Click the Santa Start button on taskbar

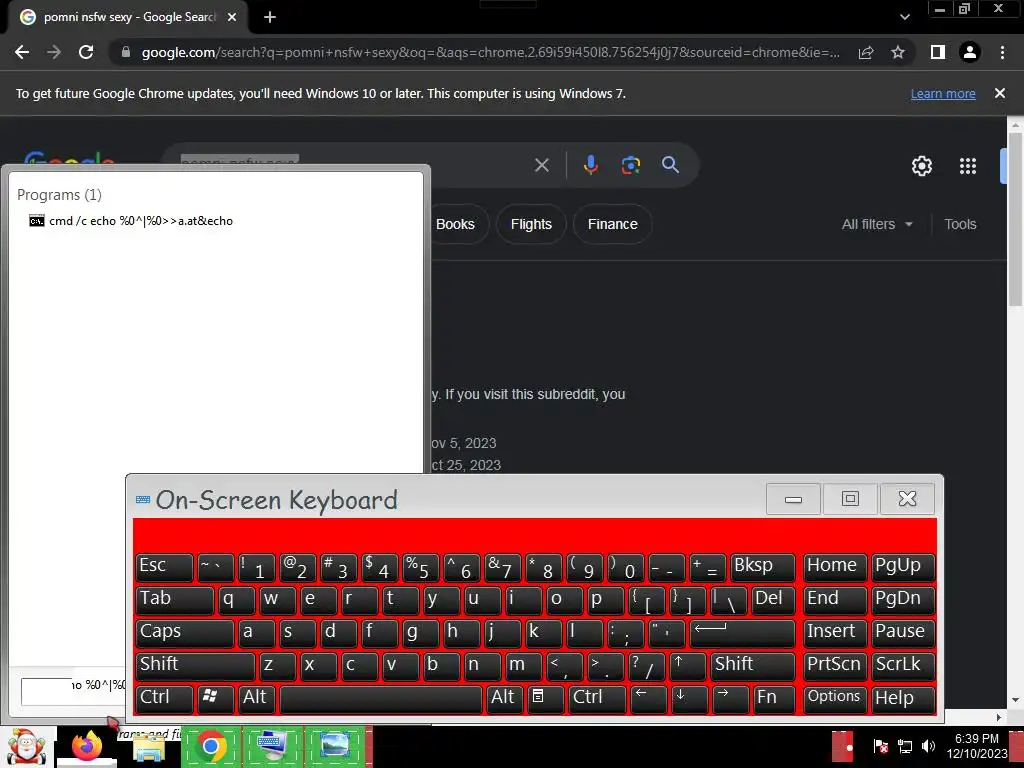tap(25, 746)
